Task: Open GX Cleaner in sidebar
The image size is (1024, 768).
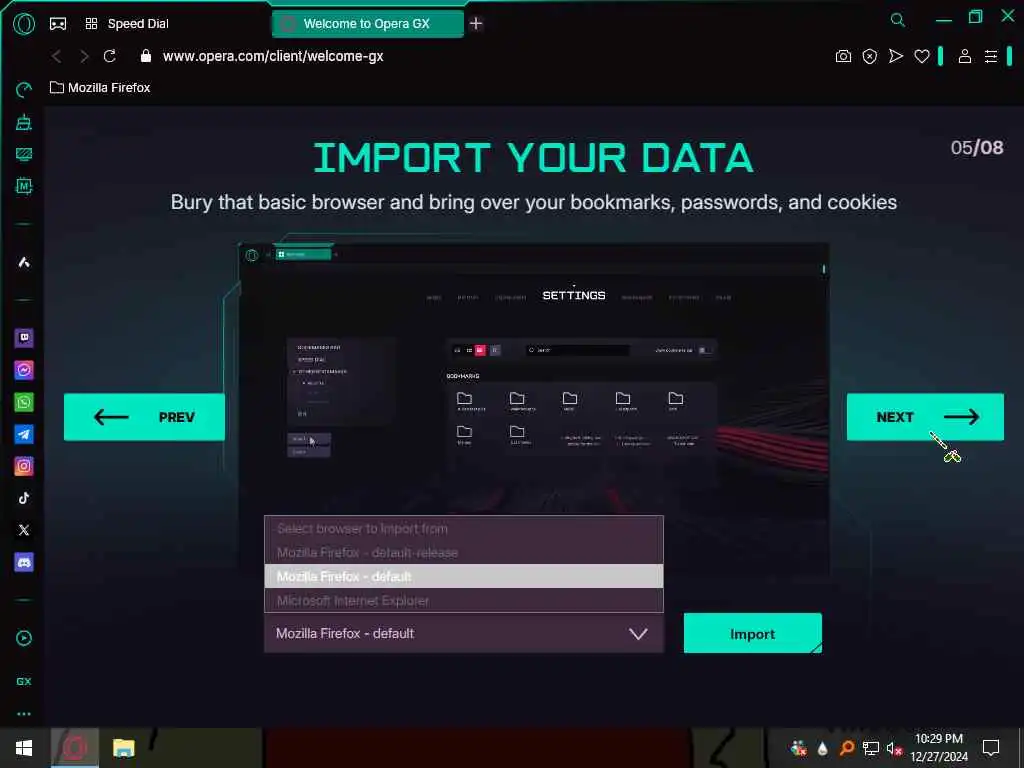Action: coord(24,121)
